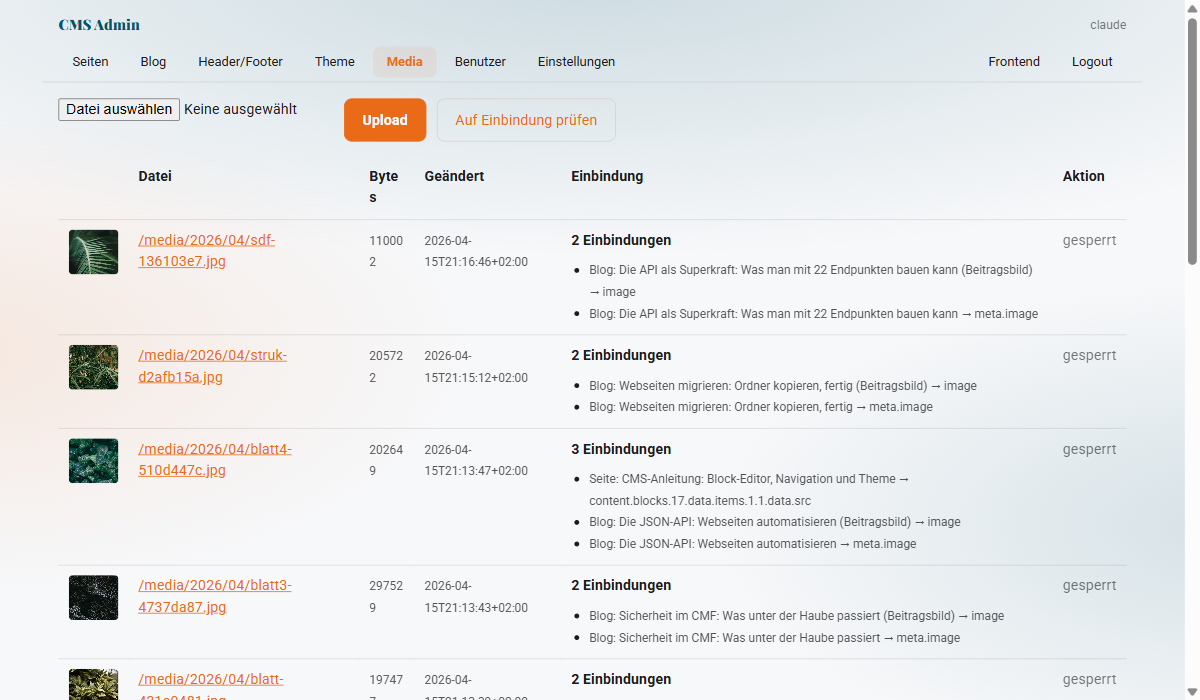Click the fern image thumbnail for sdf-136103e7.jpg
This screenshot has width=1200, height=700.
[93, 251]
